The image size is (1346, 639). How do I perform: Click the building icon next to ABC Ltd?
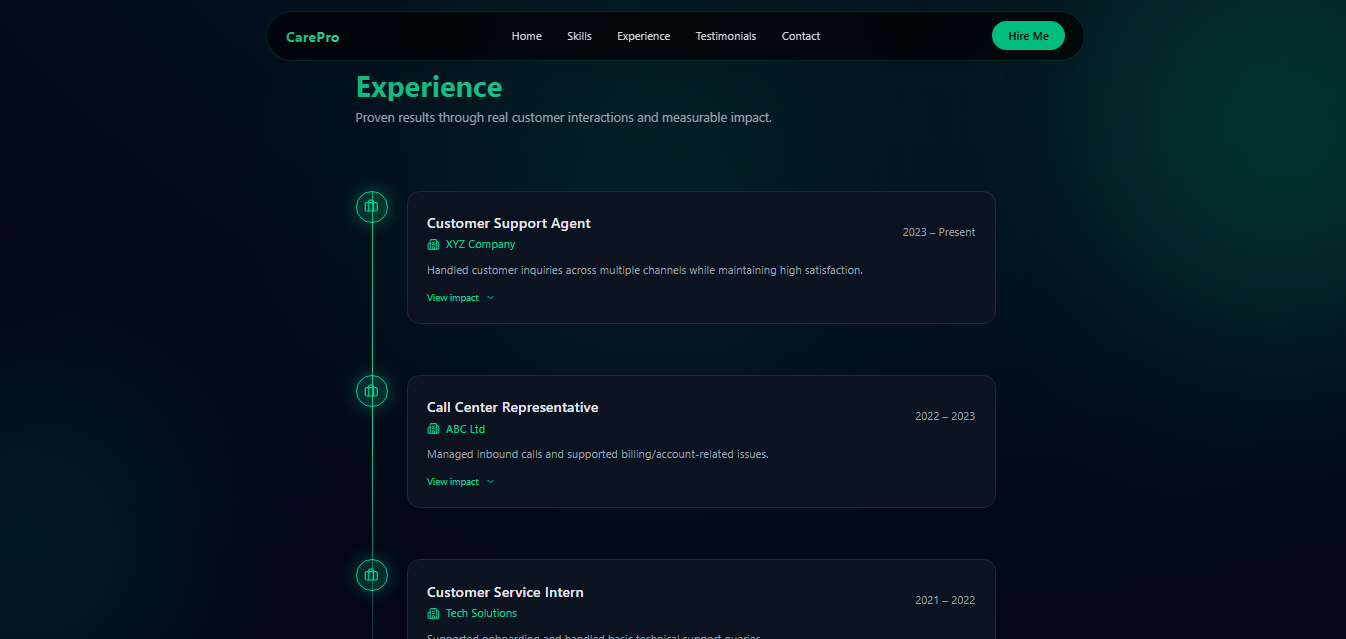(433, 429)
